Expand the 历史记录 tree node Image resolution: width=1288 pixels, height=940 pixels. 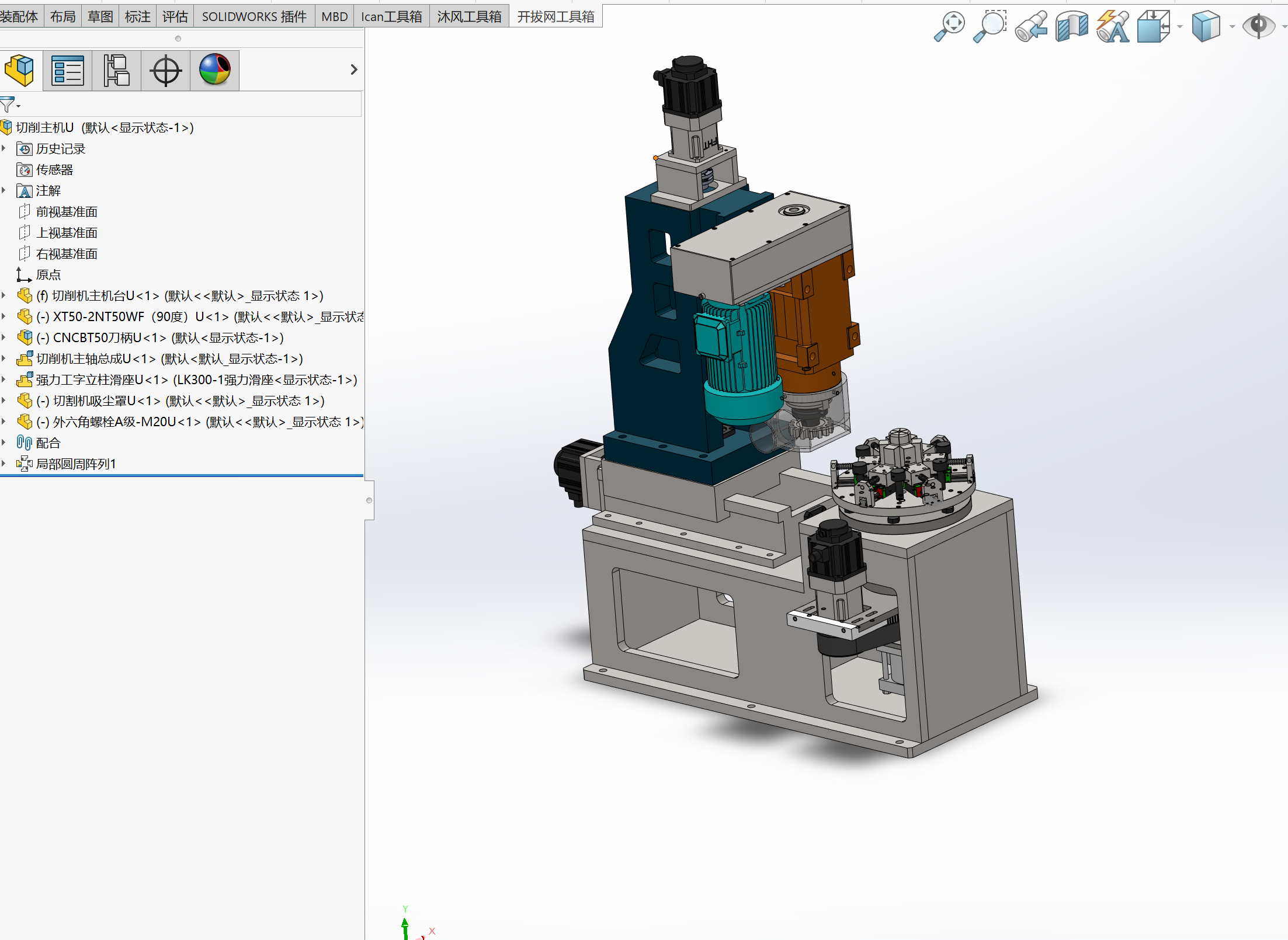tap(4, 149)
